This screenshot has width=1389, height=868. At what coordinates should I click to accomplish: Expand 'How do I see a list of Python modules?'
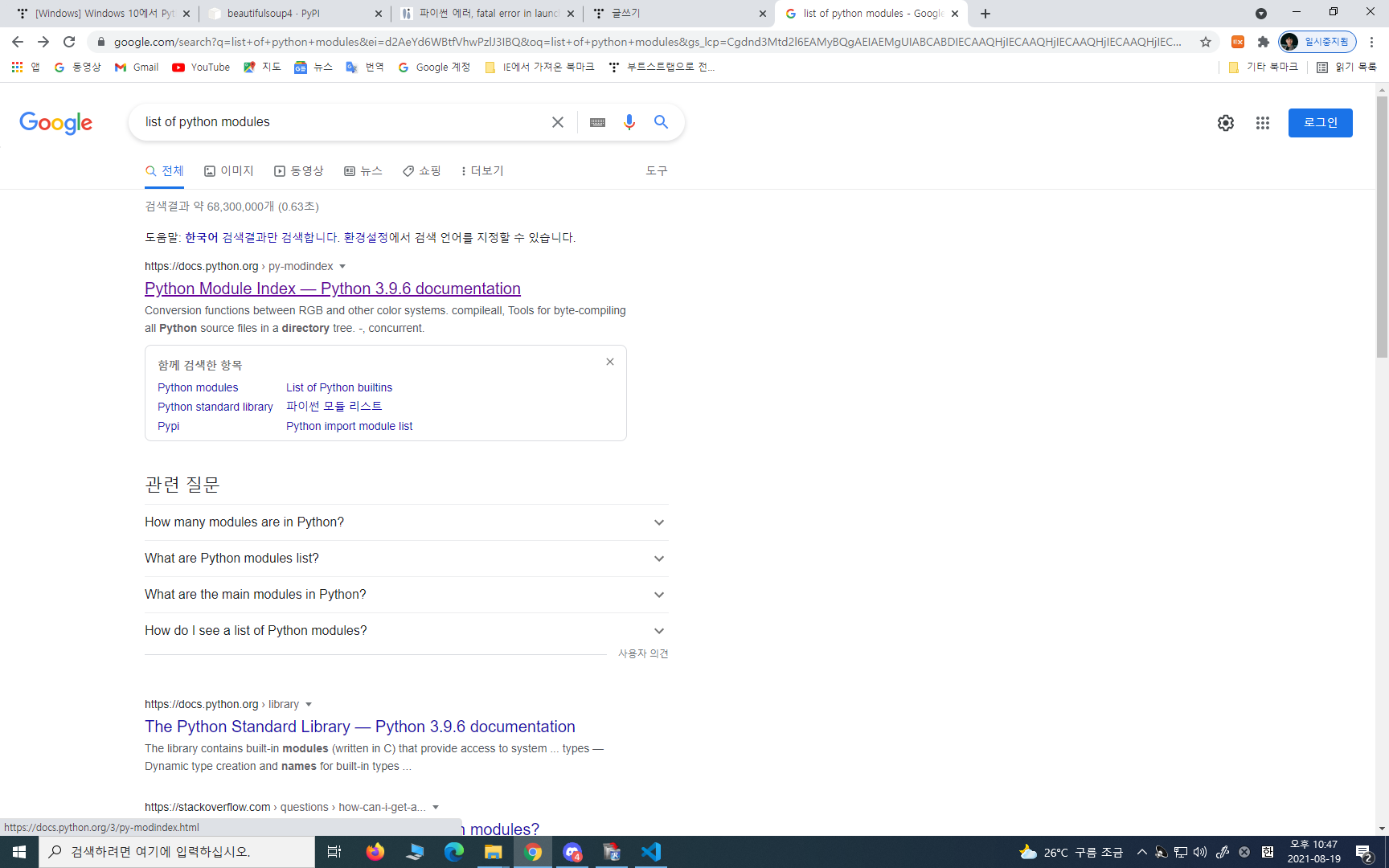pyautogui.click(x=406, y=631)
